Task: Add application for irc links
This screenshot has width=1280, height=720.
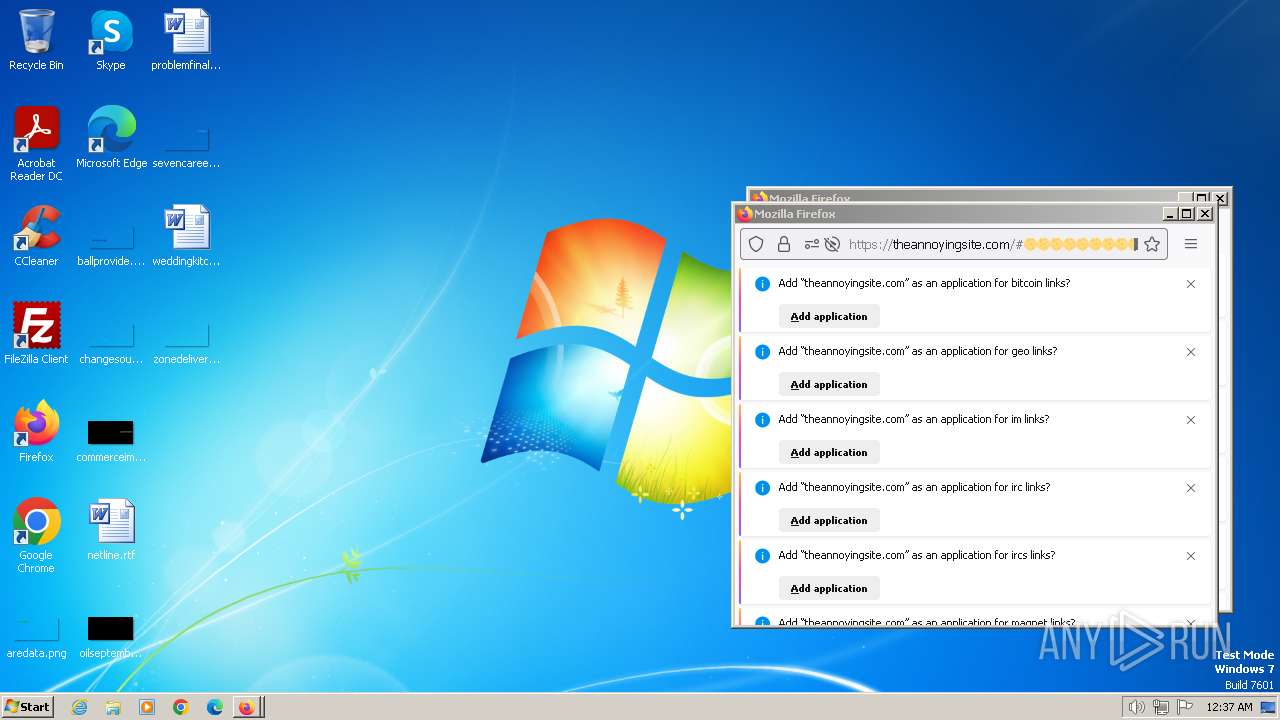Action: coord(829,520)
